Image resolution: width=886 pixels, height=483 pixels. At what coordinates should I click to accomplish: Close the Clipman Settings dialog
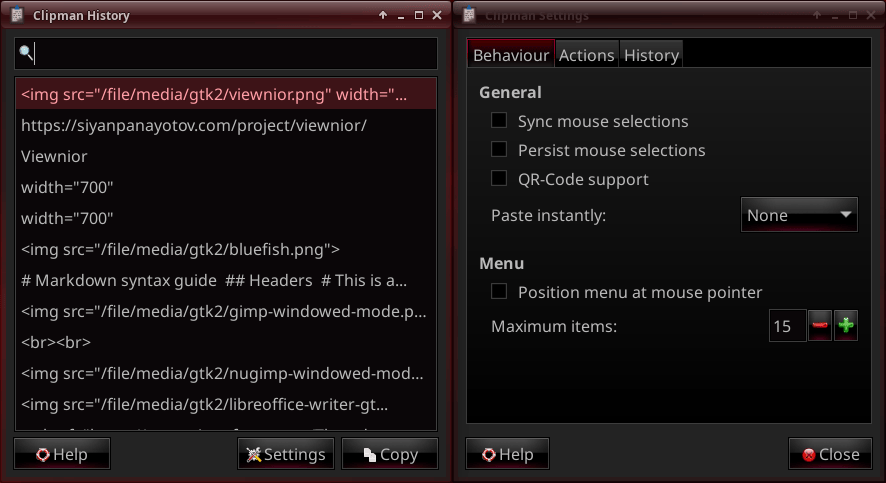coord(829,454)
